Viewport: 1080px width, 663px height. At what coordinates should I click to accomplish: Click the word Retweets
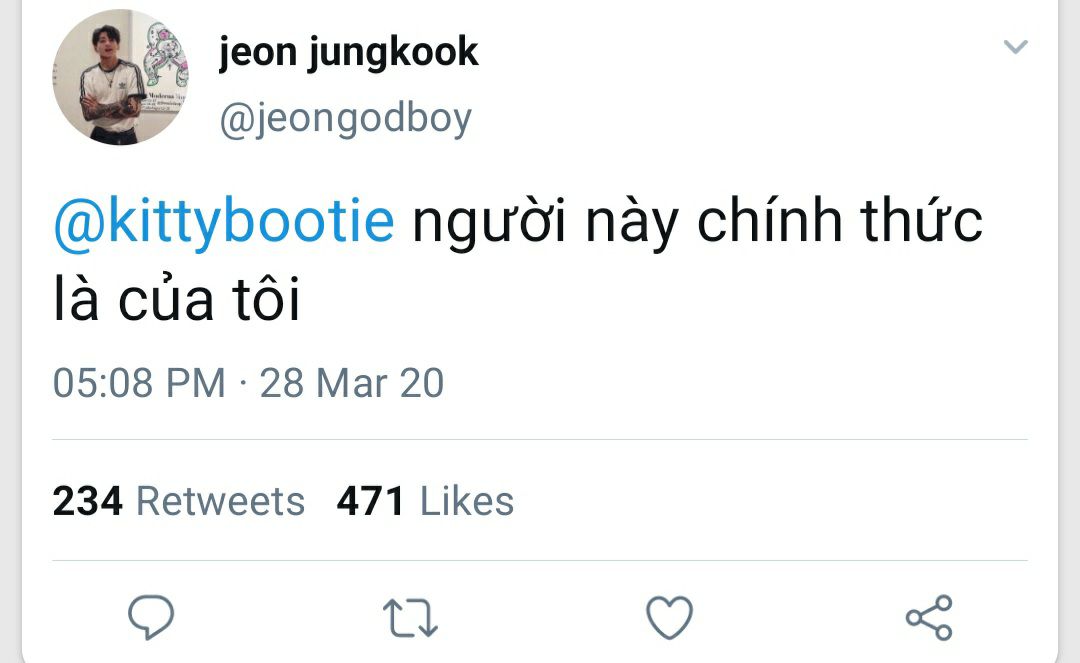coord(220,501)
